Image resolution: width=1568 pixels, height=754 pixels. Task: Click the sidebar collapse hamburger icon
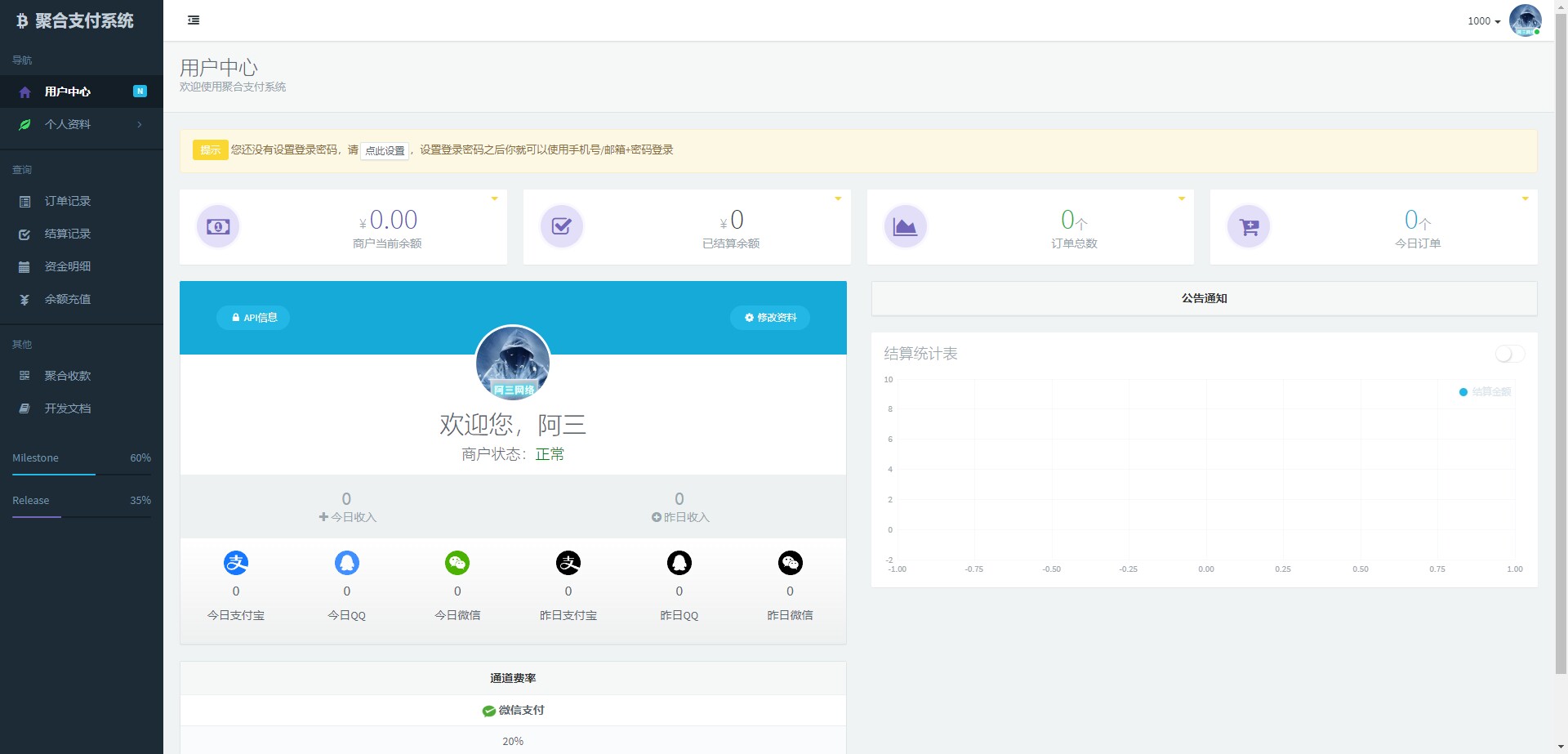tap(194, 20)
